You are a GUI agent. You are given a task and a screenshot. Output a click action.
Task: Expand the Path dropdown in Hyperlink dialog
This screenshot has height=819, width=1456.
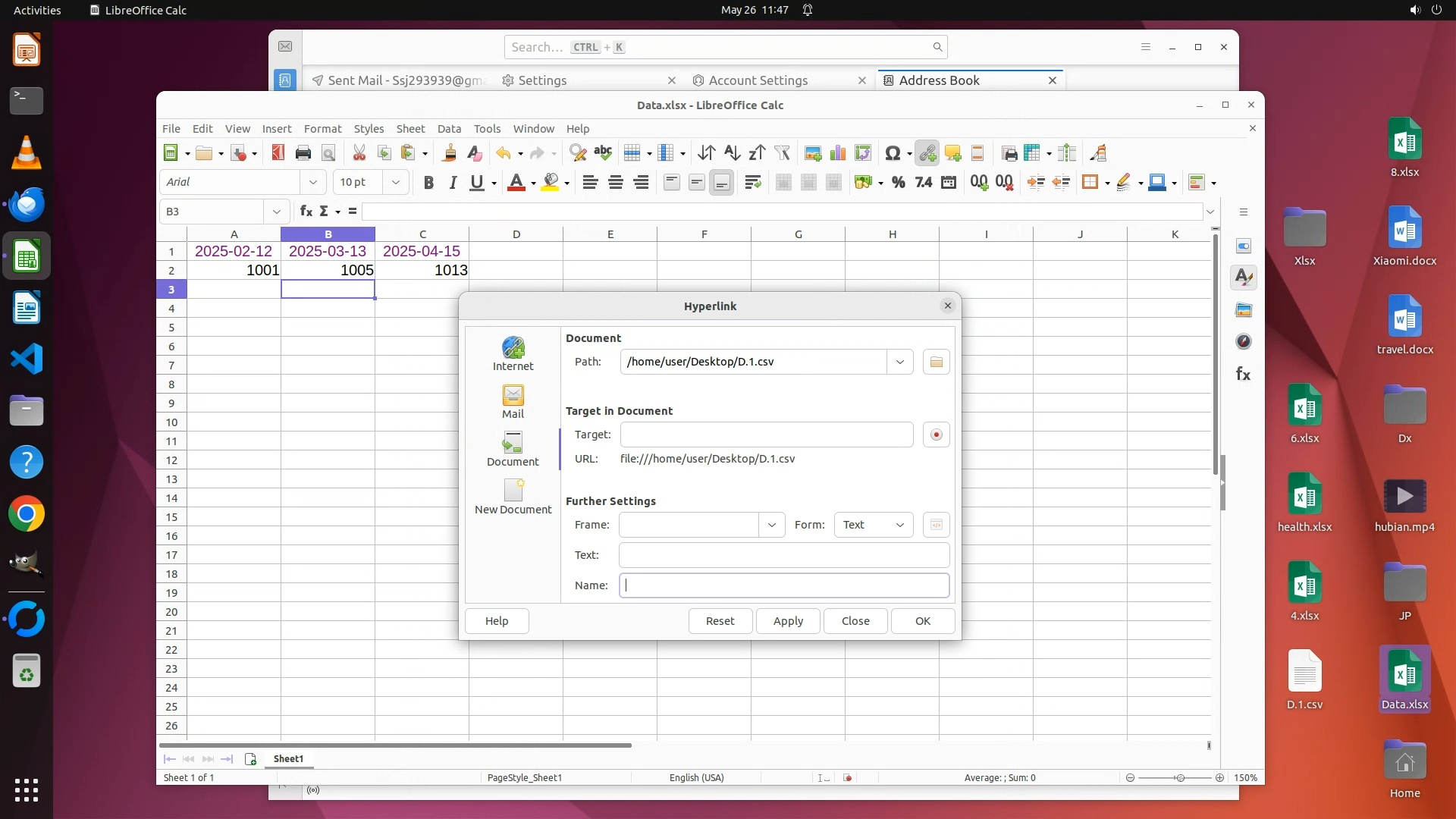pos(899,362)
